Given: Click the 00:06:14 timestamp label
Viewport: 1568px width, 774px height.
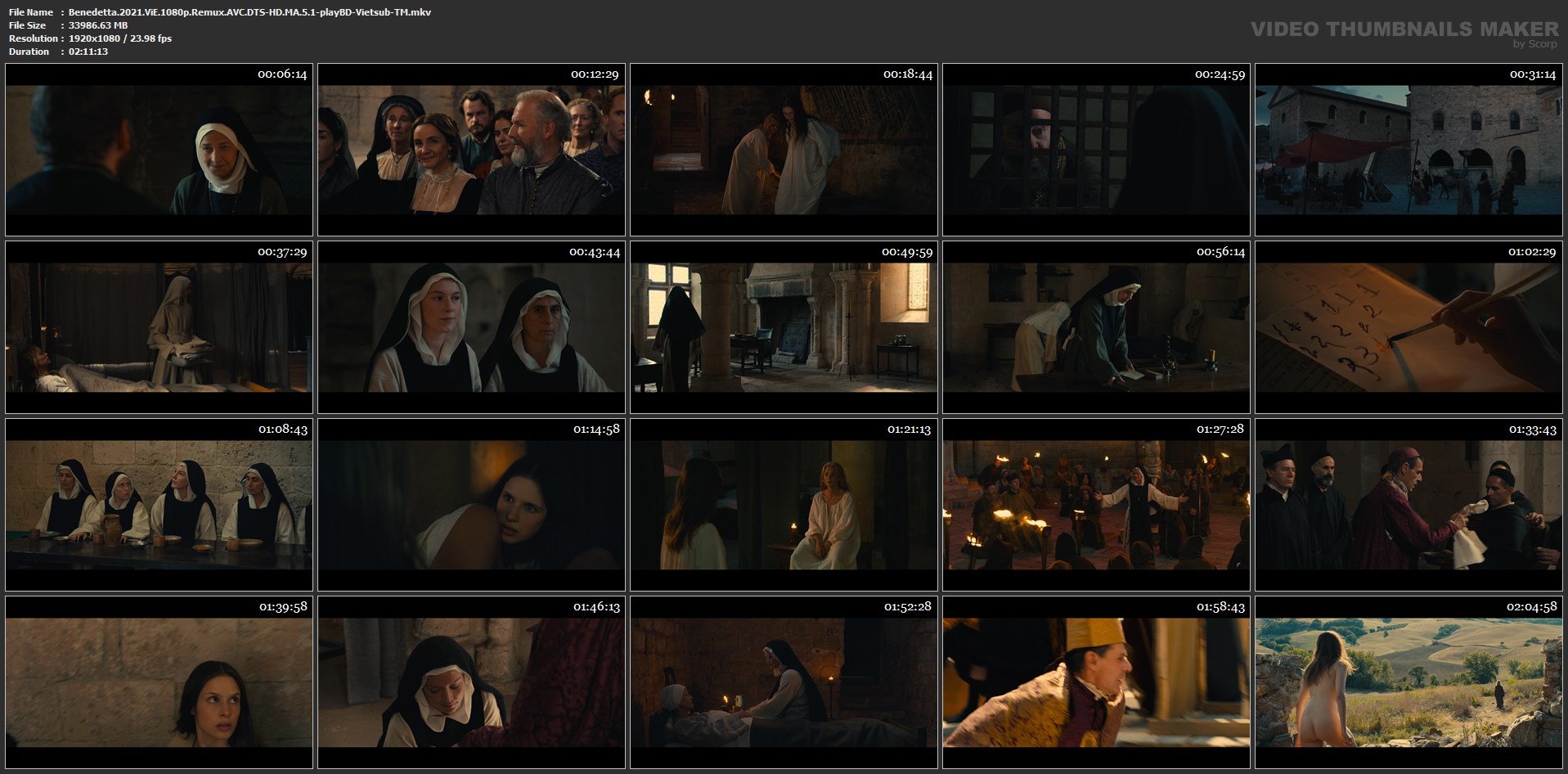Looking at the screenshot, I should 282,74.
